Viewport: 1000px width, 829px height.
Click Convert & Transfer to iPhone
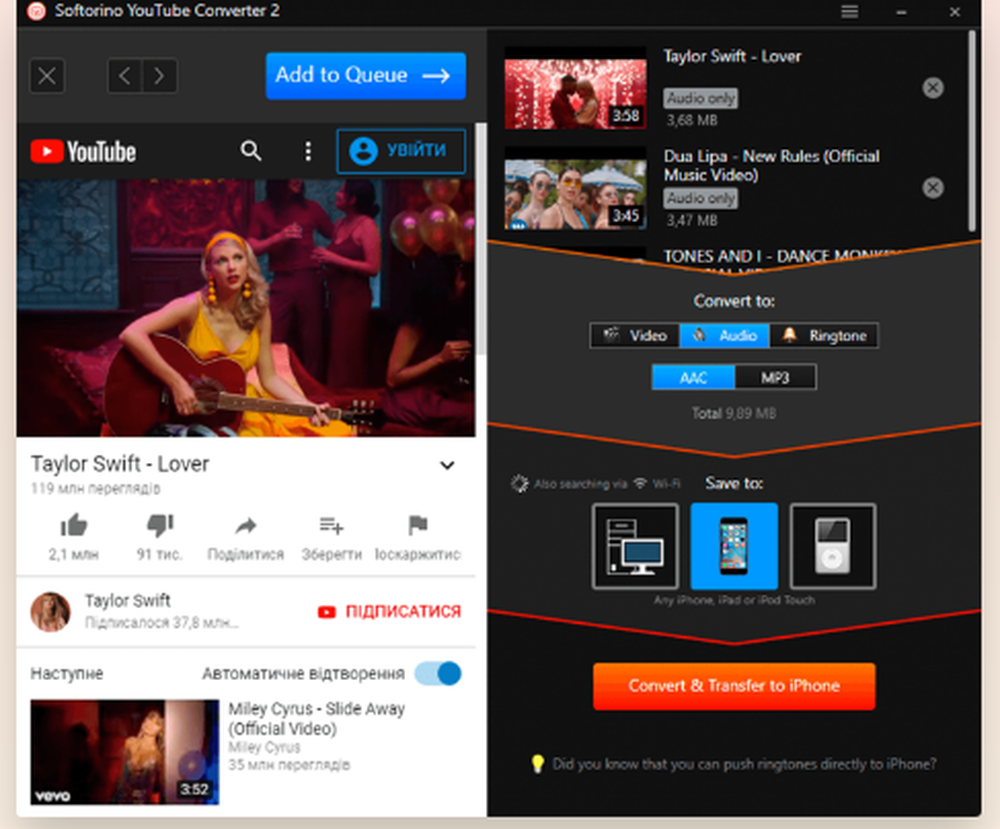(734, 686)
